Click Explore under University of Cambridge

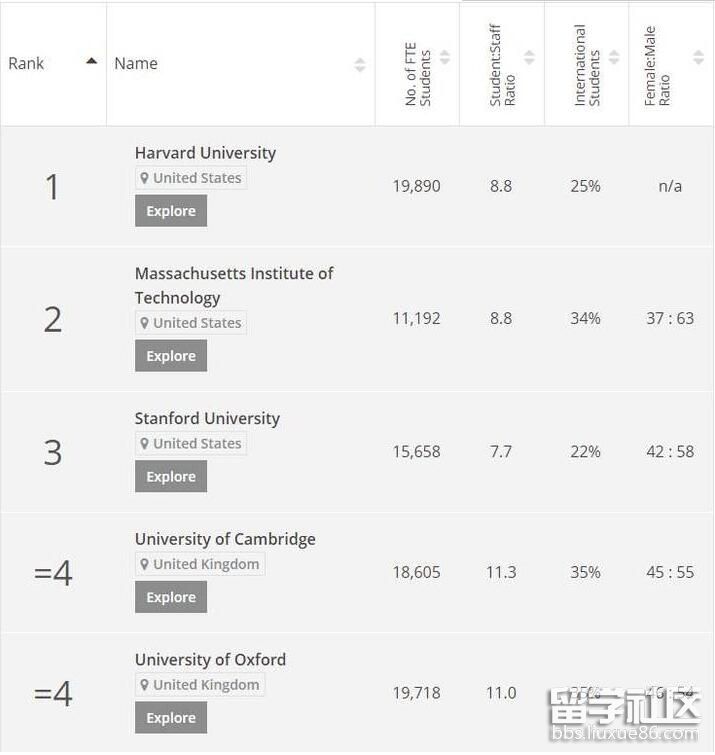[171, 598]
